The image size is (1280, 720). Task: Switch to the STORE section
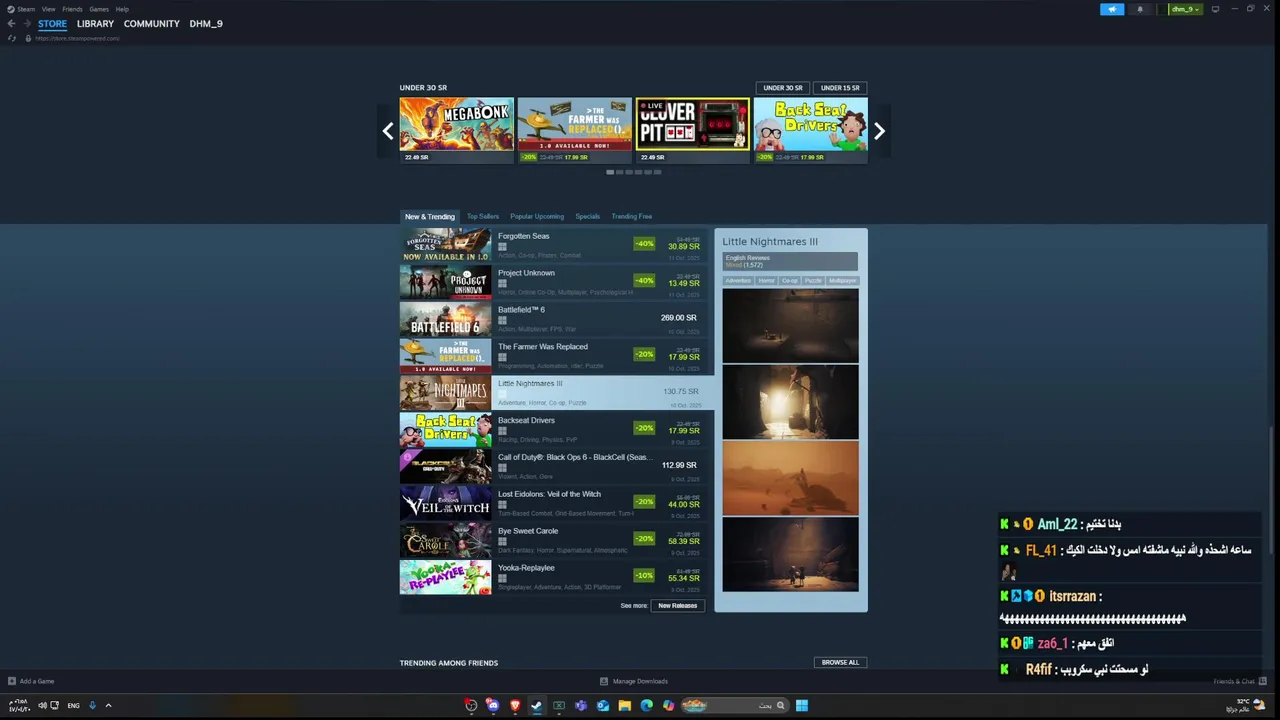(x=52, y=24)
